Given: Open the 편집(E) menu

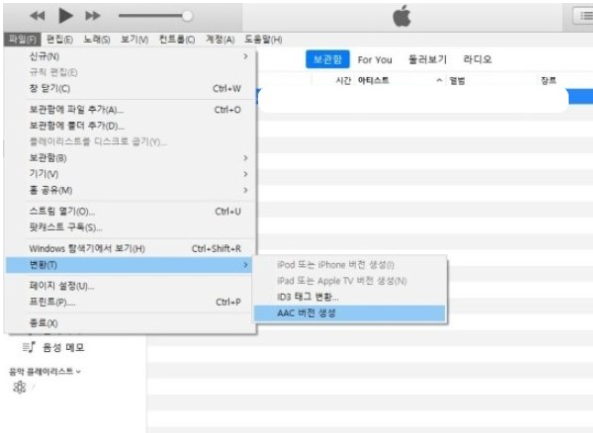Looking at the screenshot, I should (60, 39).
